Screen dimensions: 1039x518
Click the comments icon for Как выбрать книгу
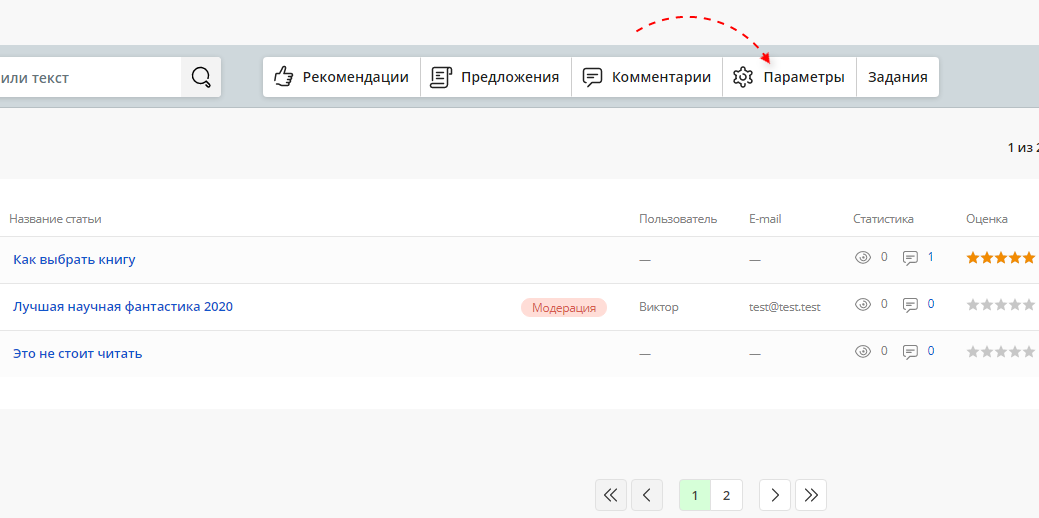click(910, 258)
